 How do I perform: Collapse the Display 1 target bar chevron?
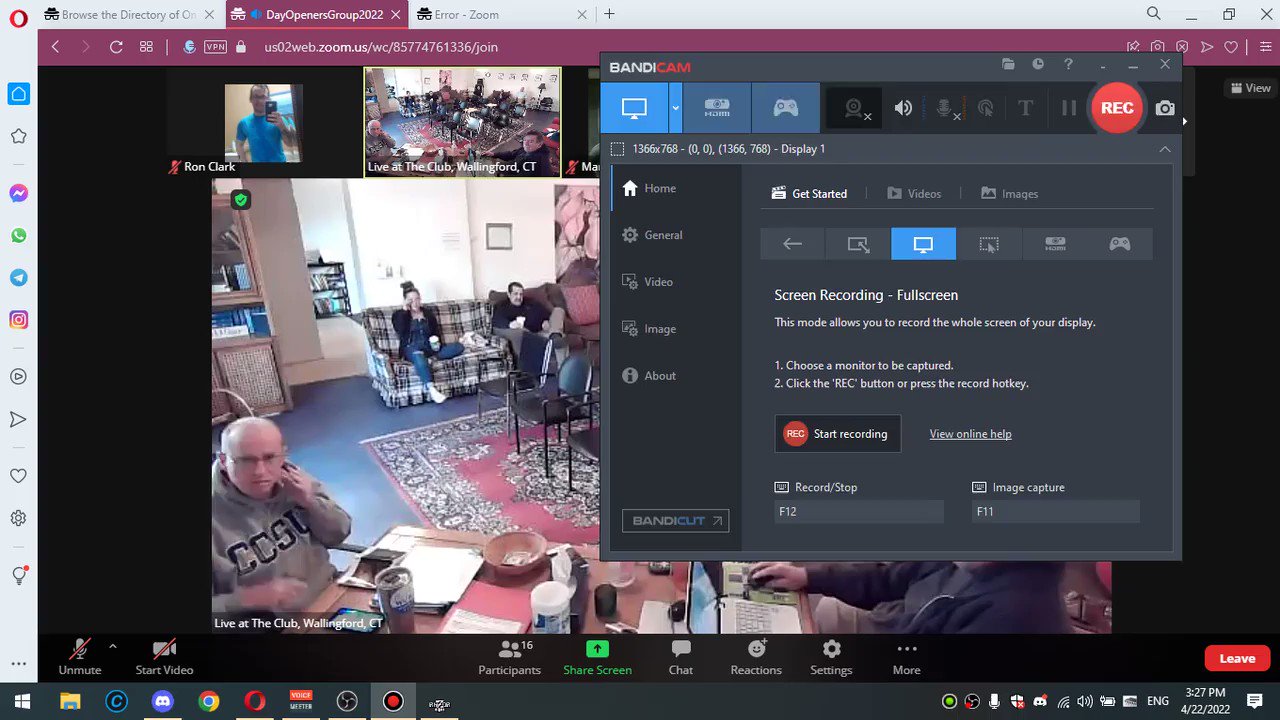[x=1164, y=149]
